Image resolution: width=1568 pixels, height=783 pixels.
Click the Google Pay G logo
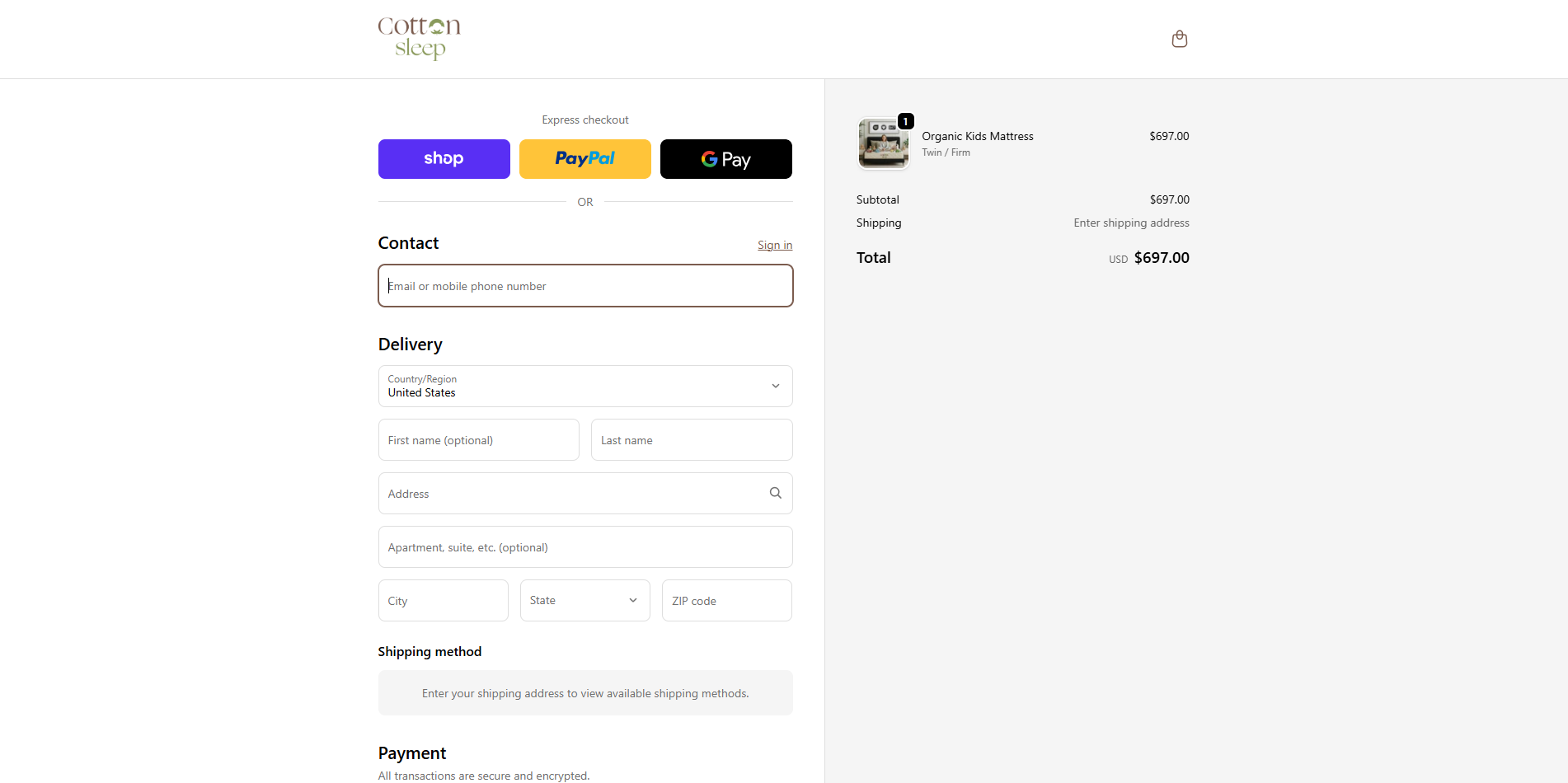pyautogui.click(x=708, y=158)
